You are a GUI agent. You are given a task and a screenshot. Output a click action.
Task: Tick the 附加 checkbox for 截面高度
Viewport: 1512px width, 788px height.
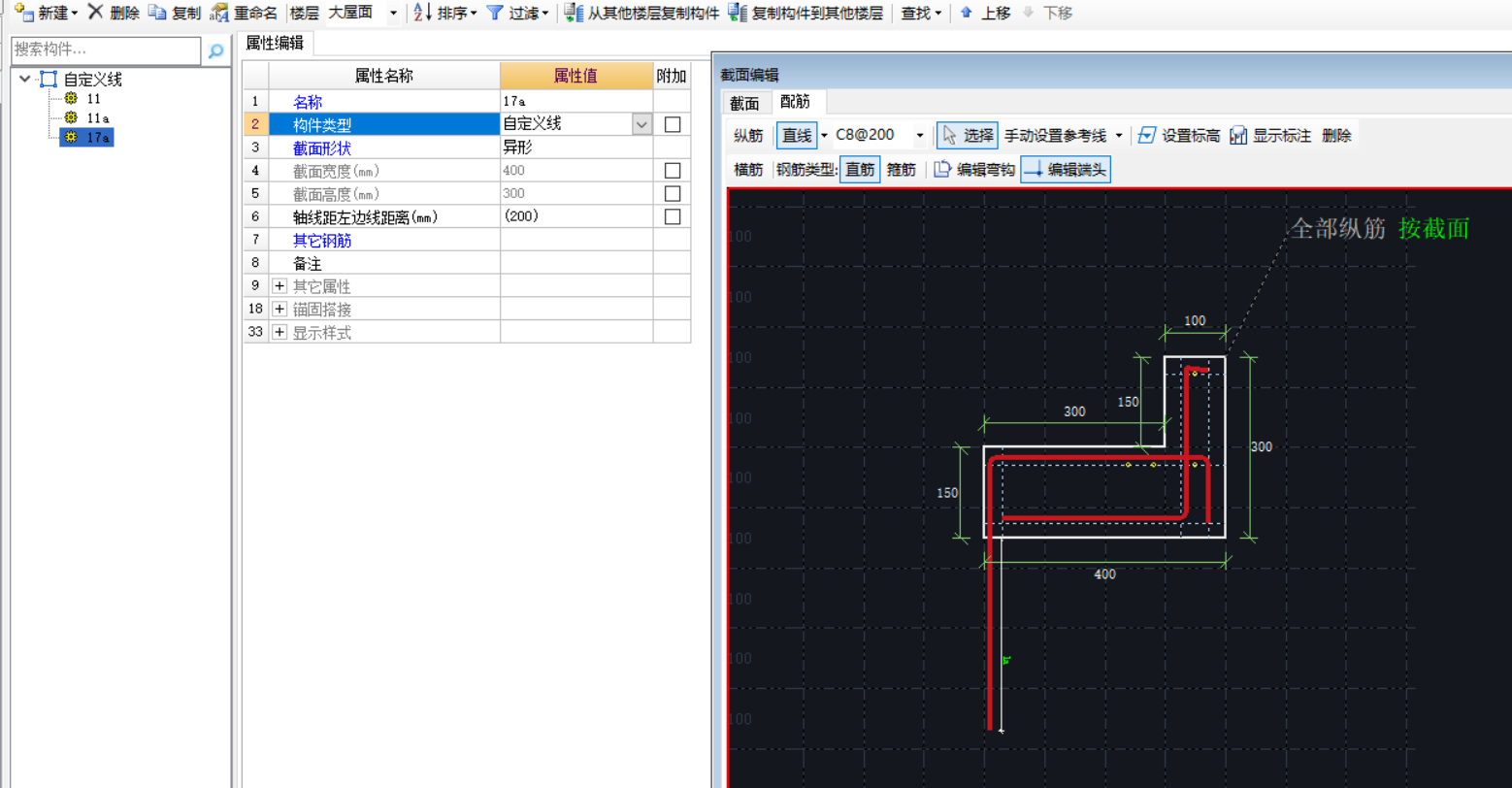673,194
